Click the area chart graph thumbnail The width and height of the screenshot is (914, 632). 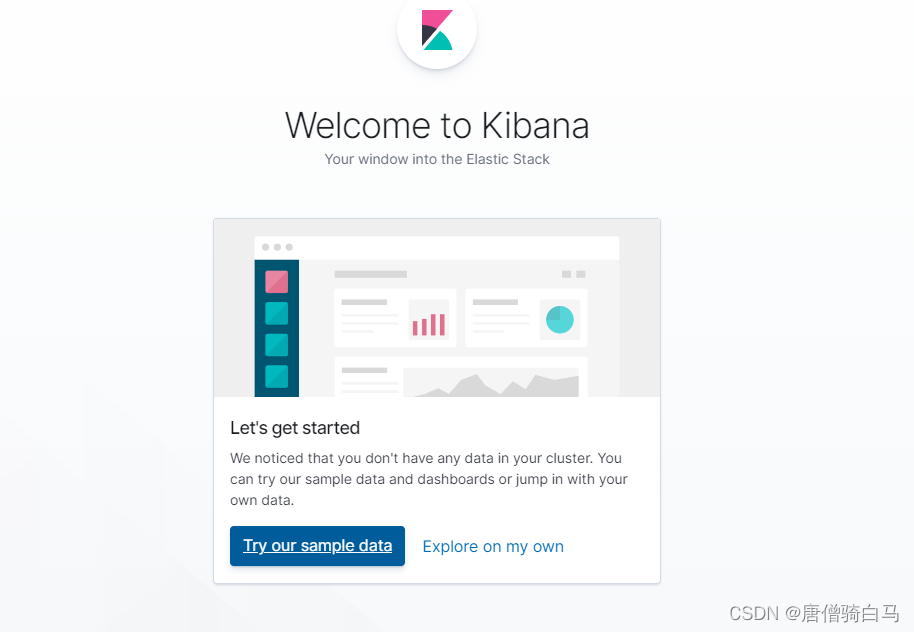coord(492,383)
